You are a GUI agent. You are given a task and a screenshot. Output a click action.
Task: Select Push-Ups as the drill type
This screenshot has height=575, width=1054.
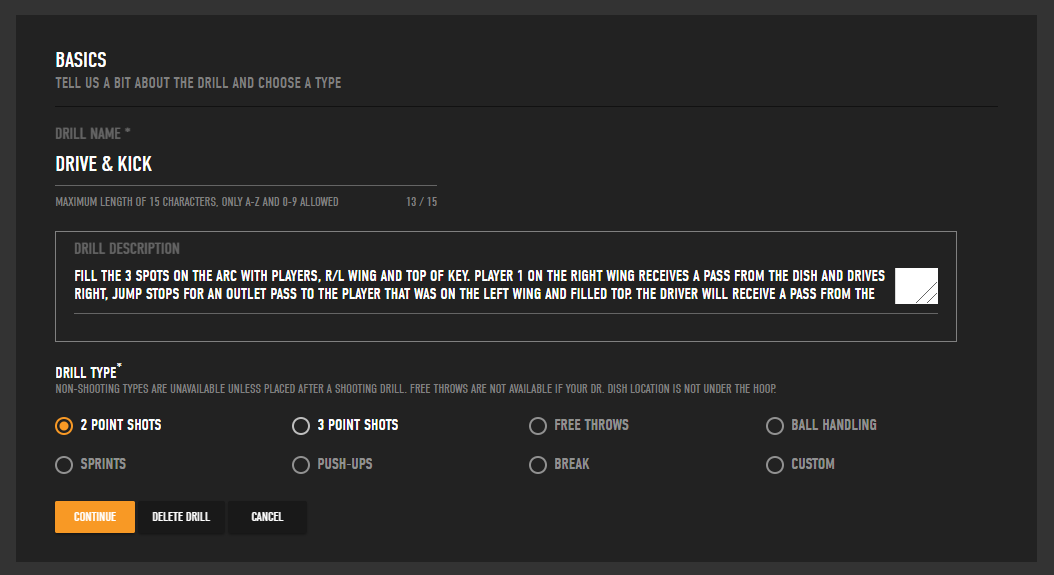[x=300, y=465]
